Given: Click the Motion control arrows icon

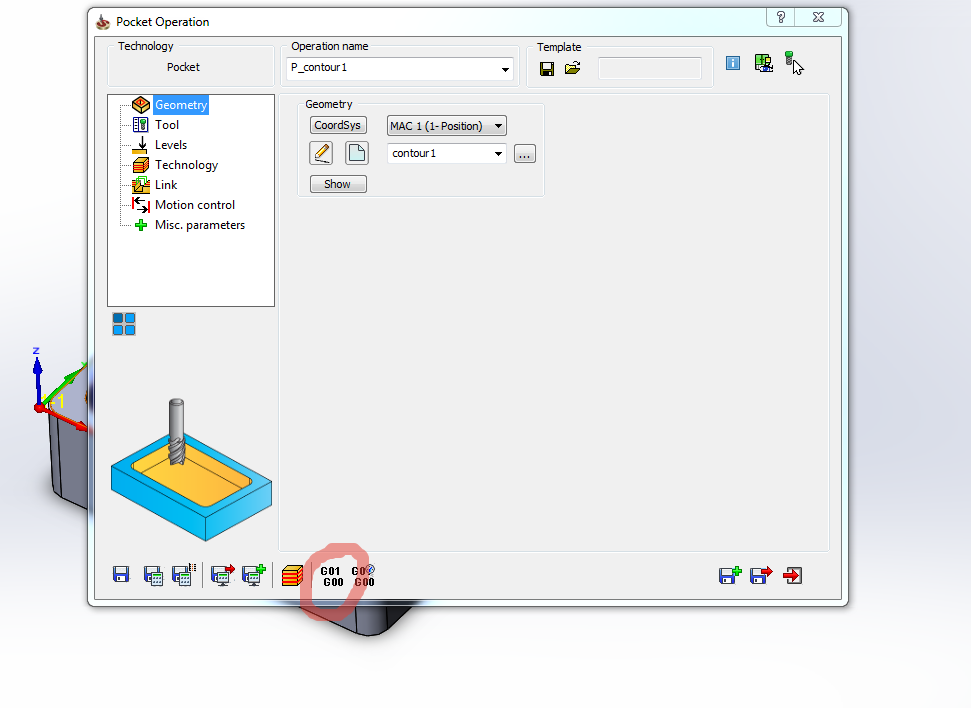Looking at the screenshot, I should (x=141, y=205).
